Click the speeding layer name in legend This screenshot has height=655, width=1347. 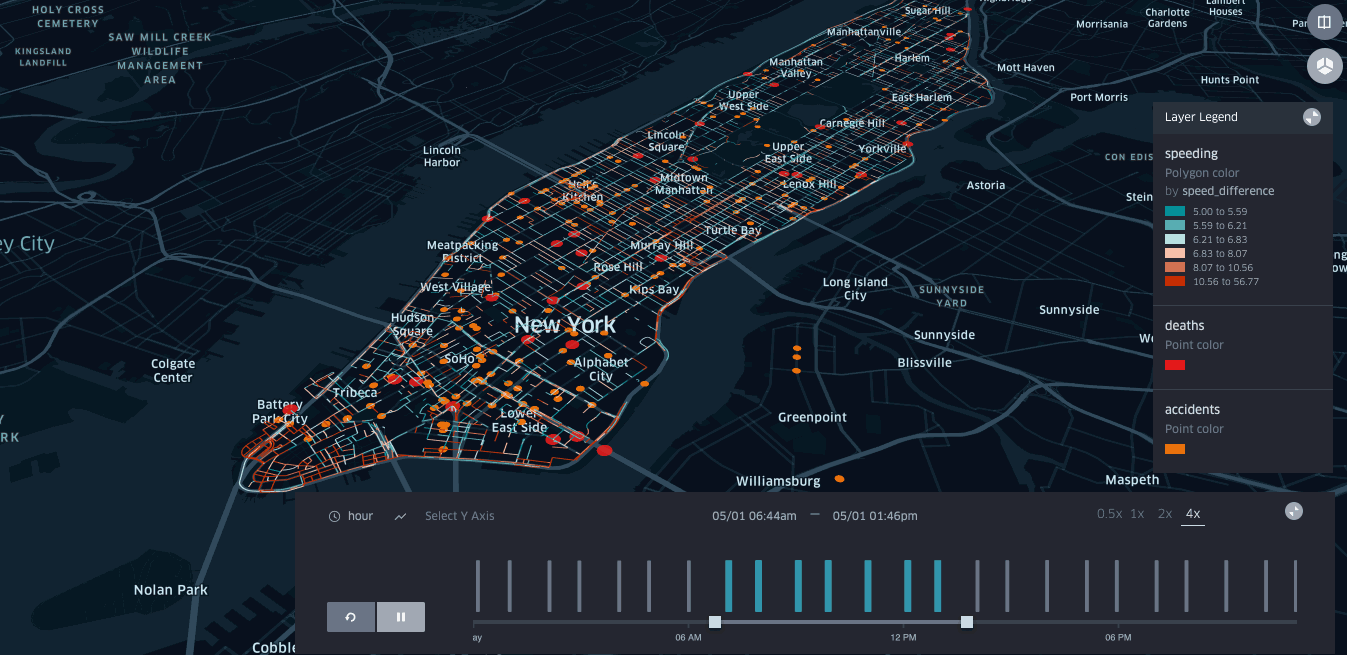[x=1191, y=154]
